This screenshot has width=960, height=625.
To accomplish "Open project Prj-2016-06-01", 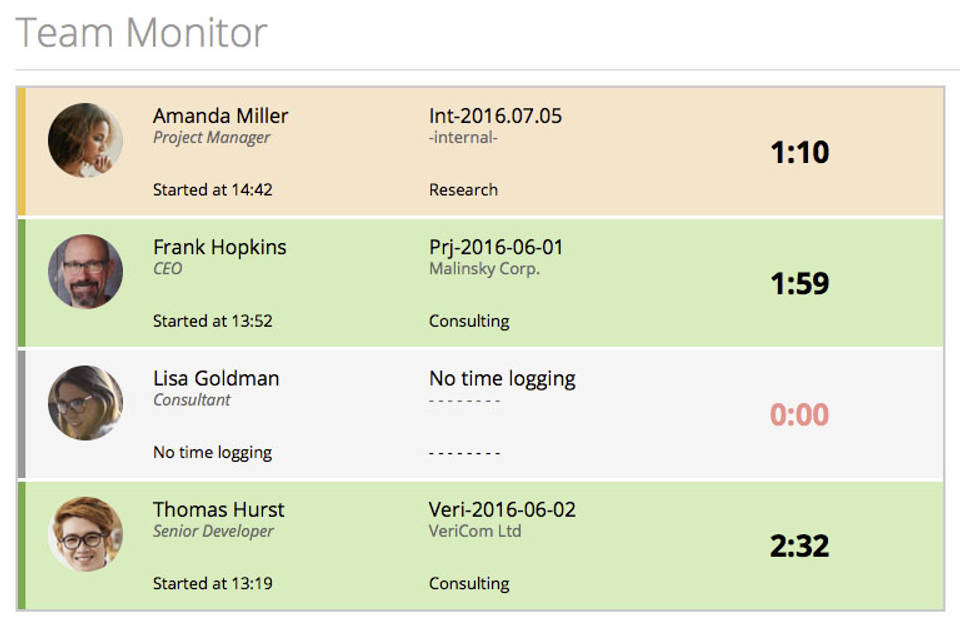I will click(x=496, y=247).
